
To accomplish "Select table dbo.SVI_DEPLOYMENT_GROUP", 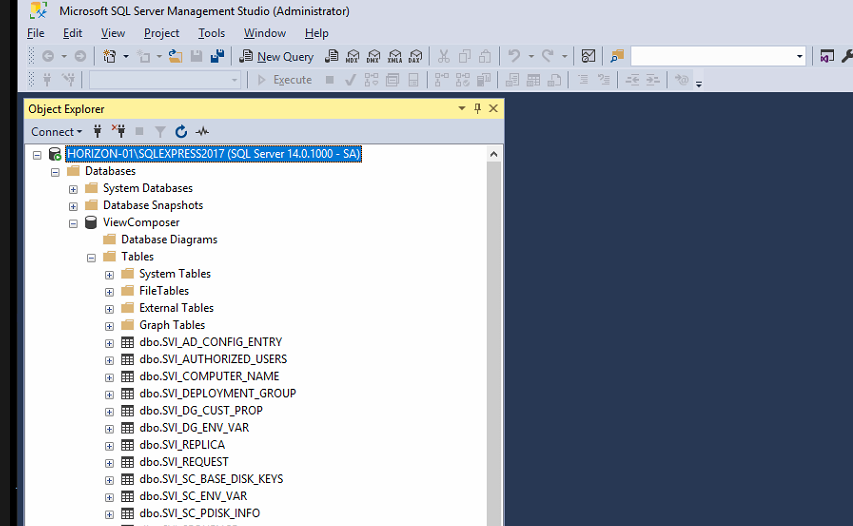I will point(218,393).
